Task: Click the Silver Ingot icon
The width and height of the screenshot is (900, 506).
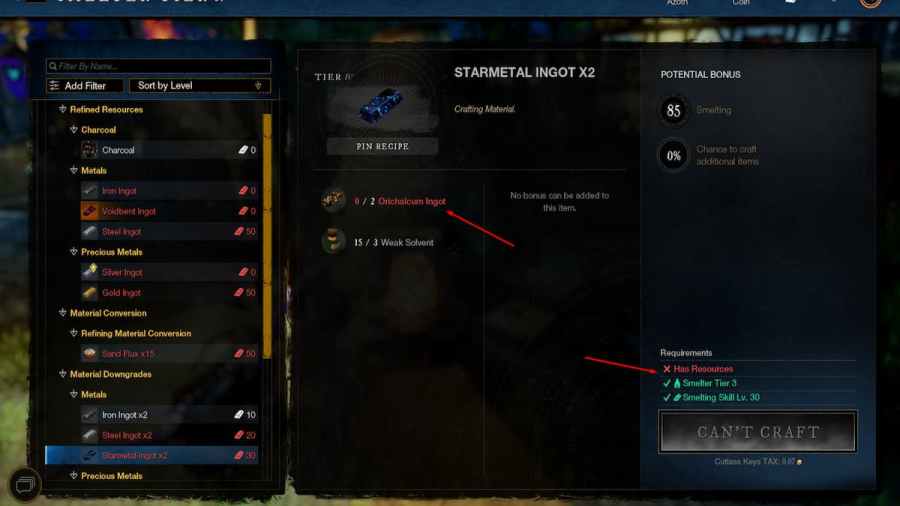Action: tap(89, 272)
